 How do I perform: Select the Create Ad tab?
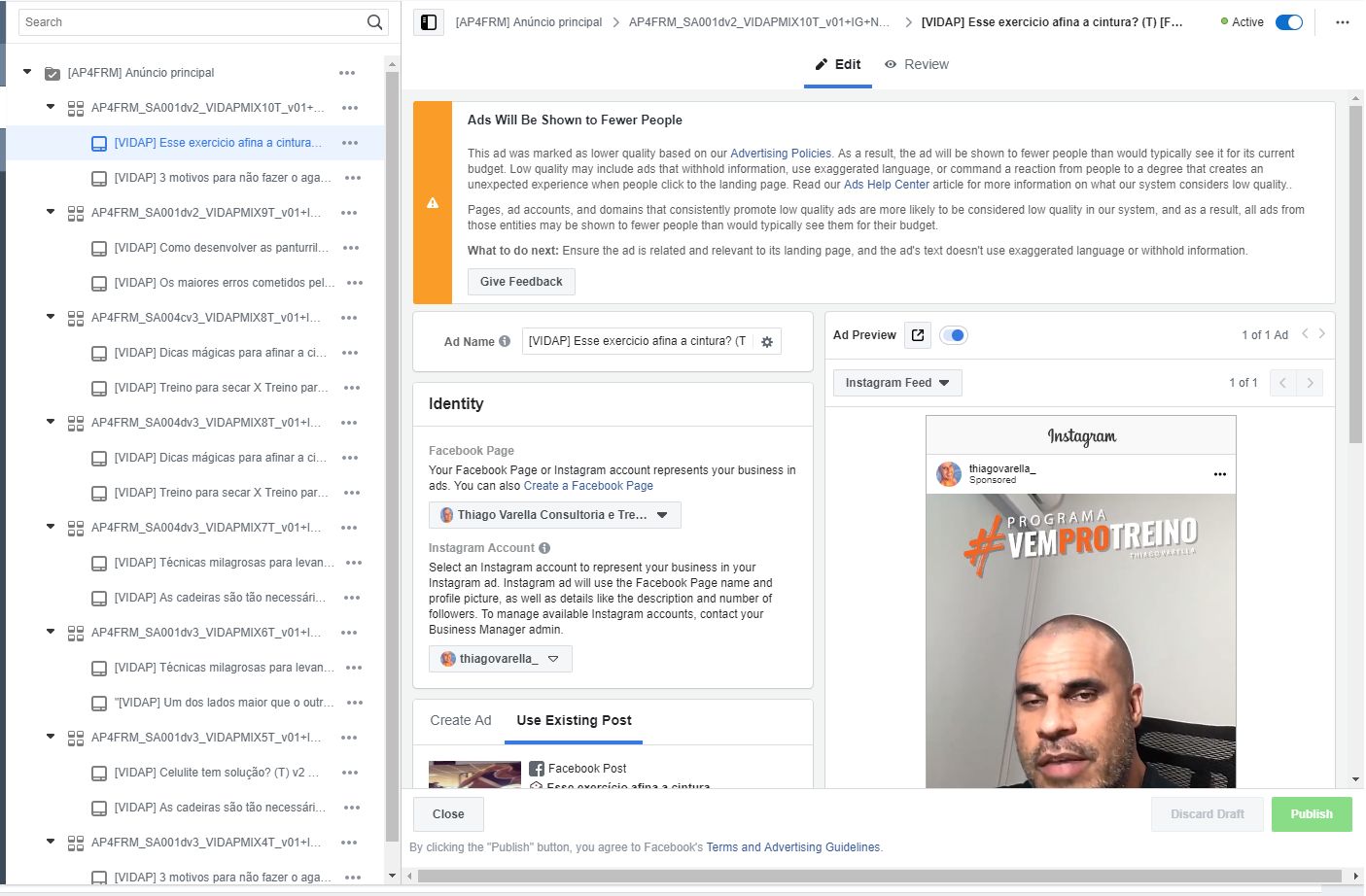pos(461,720)
